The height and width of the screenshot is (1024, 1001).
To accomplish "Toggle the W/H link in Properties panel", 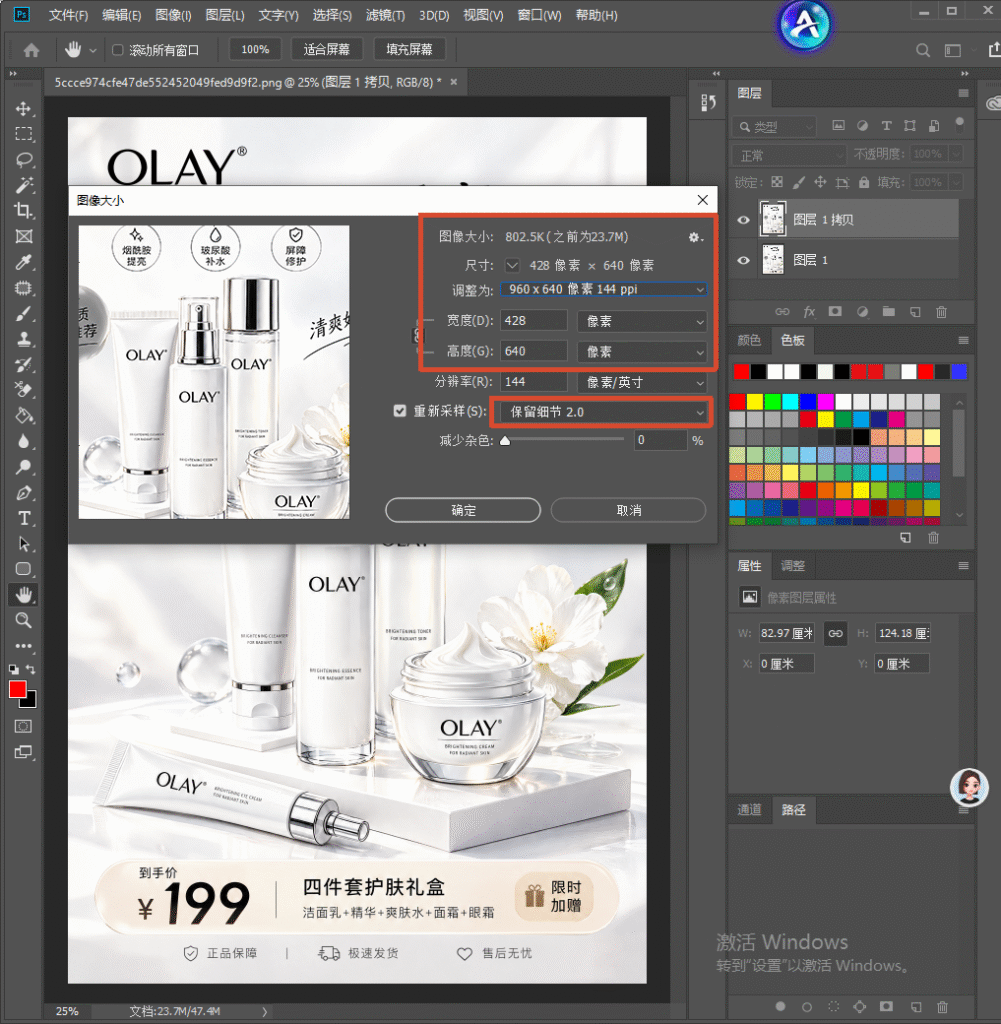I will pyautogui.click(x=835, y=633).
